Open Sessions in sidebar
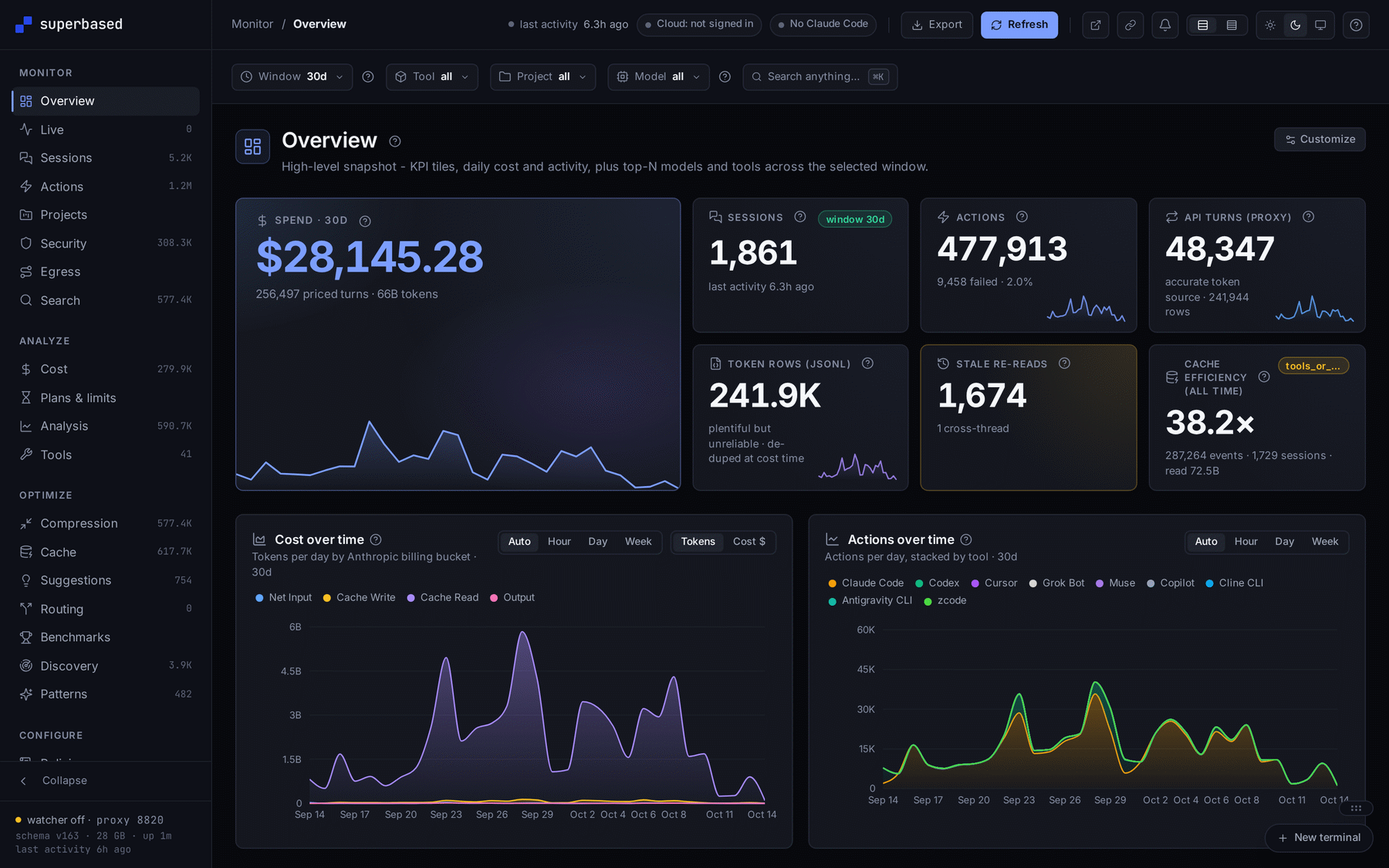The height and width of the screenshot is (868, 1389). [106, 157]
